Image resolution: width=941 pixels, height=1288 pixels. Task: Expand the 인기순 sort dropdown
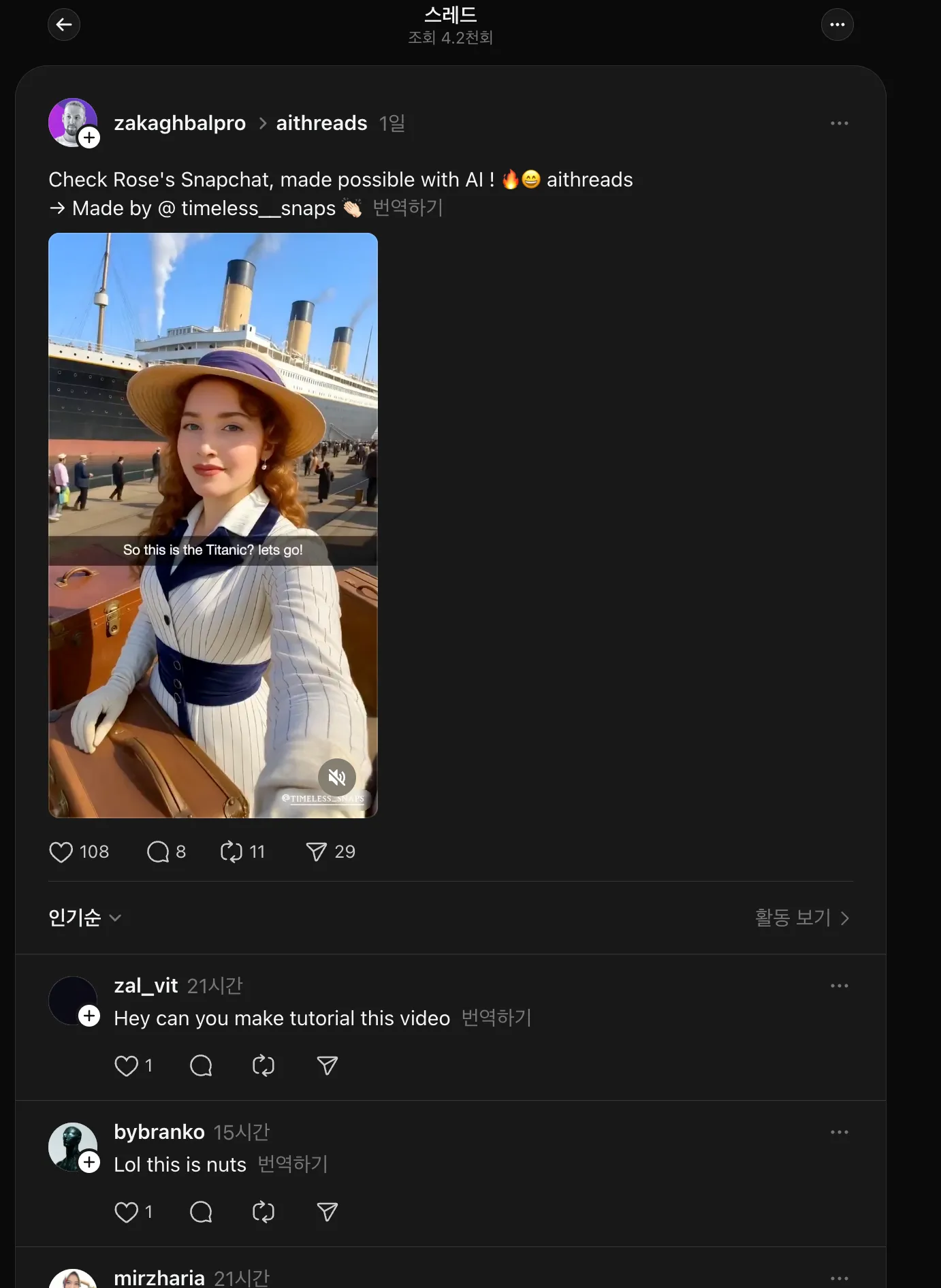[85, 918]
